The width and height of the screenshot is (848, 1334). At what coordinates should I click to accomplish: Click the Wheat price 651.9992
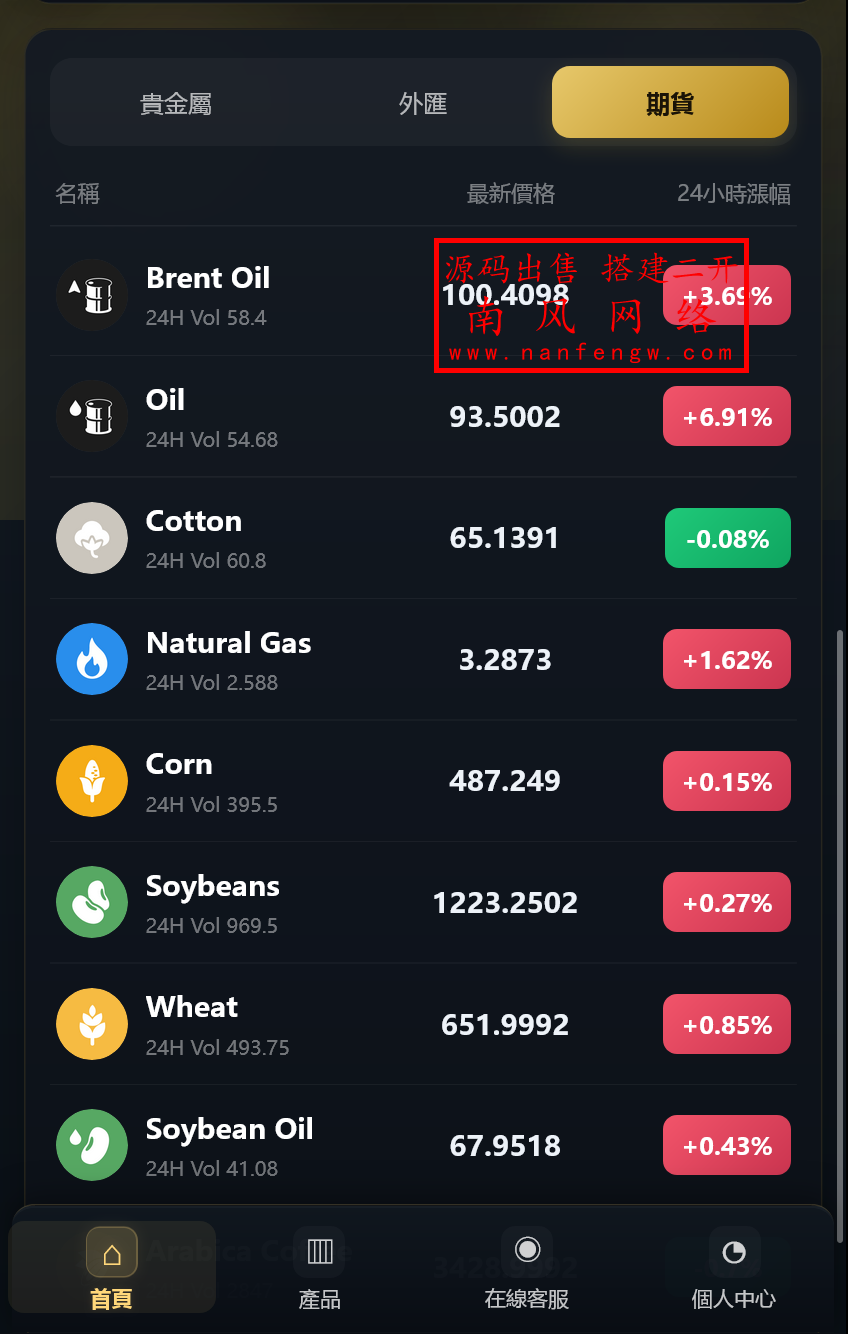tap(505, 1025)
